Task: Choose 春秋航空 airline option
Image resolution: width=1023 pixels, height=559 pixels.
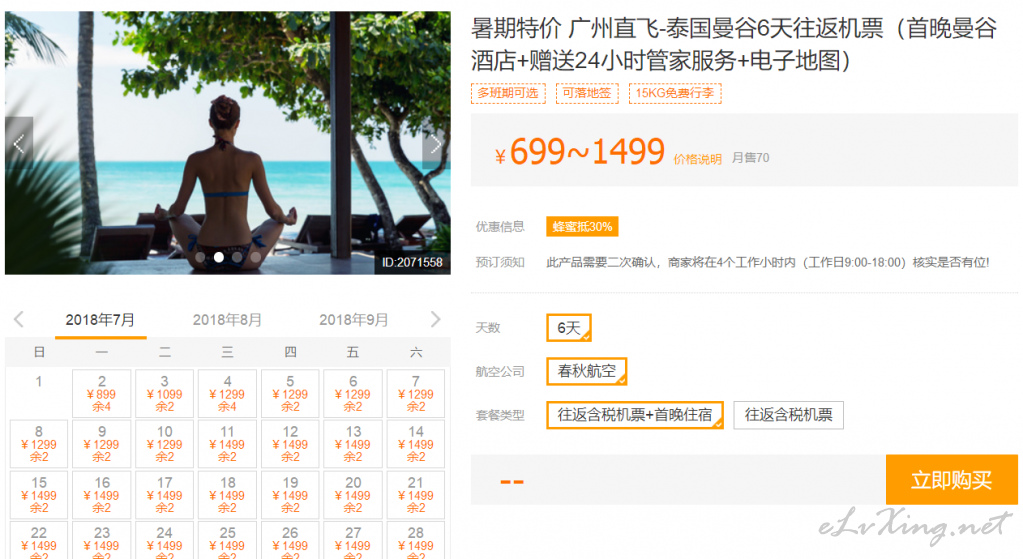Action: 587,371
